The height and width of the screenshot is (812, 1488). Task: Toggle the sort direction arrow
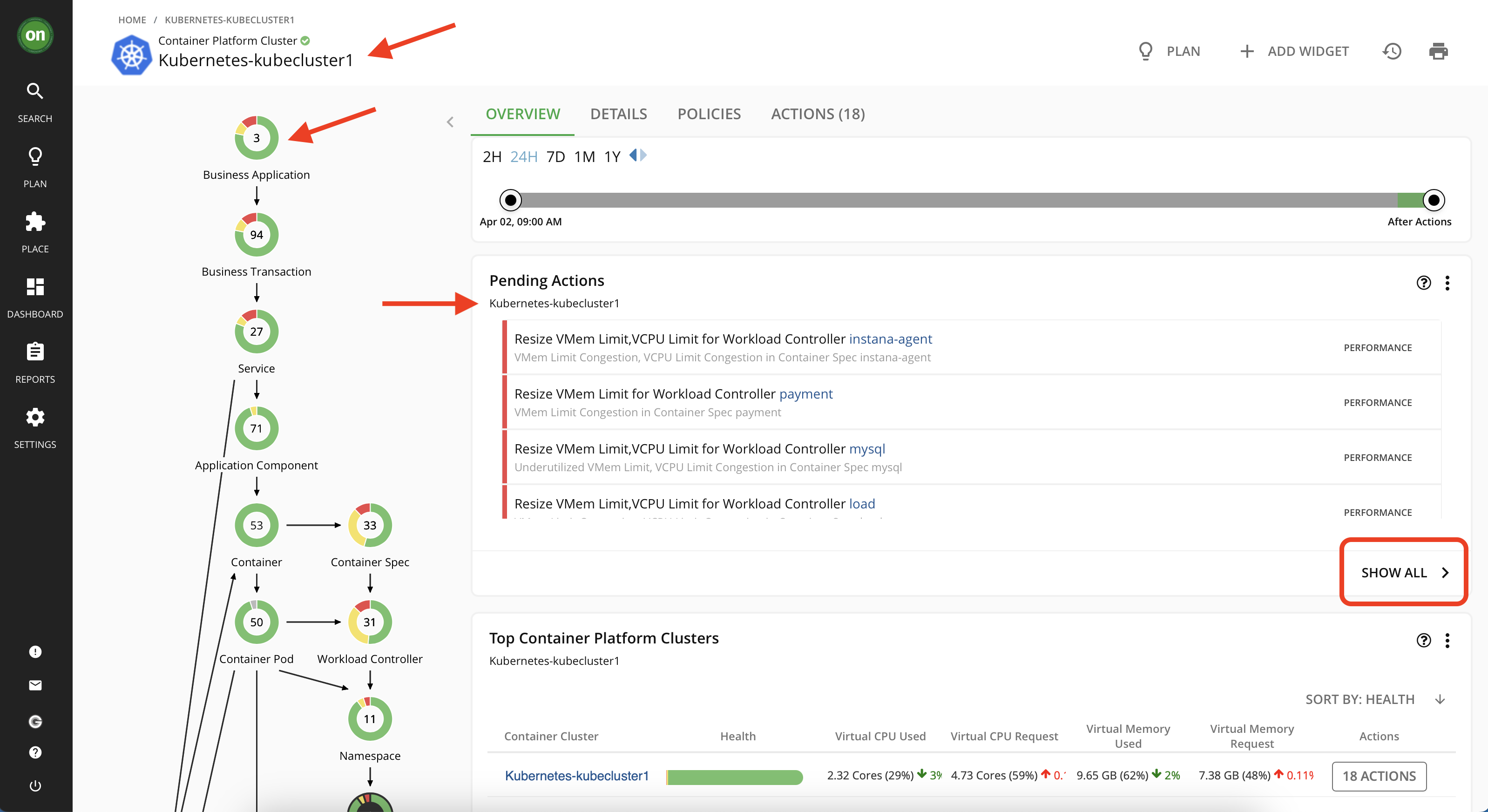[1440, 699]
